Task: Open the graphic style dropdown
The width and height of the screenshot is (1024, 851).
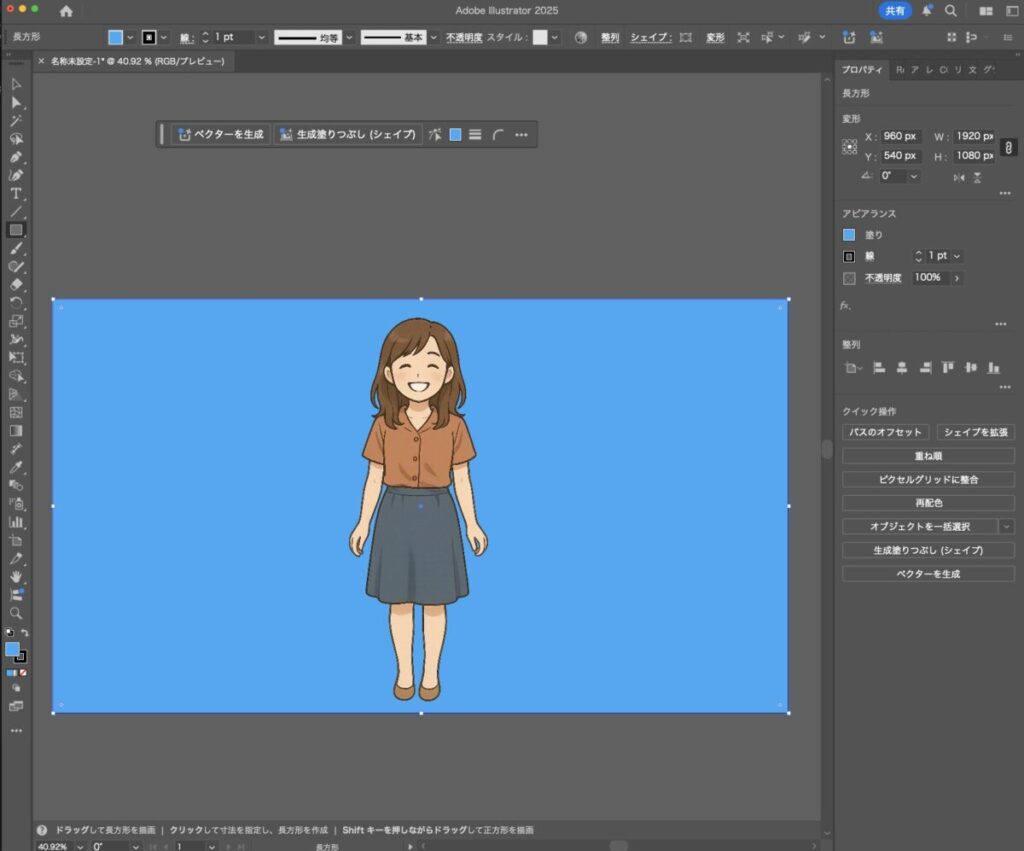Action: (554, 38)
